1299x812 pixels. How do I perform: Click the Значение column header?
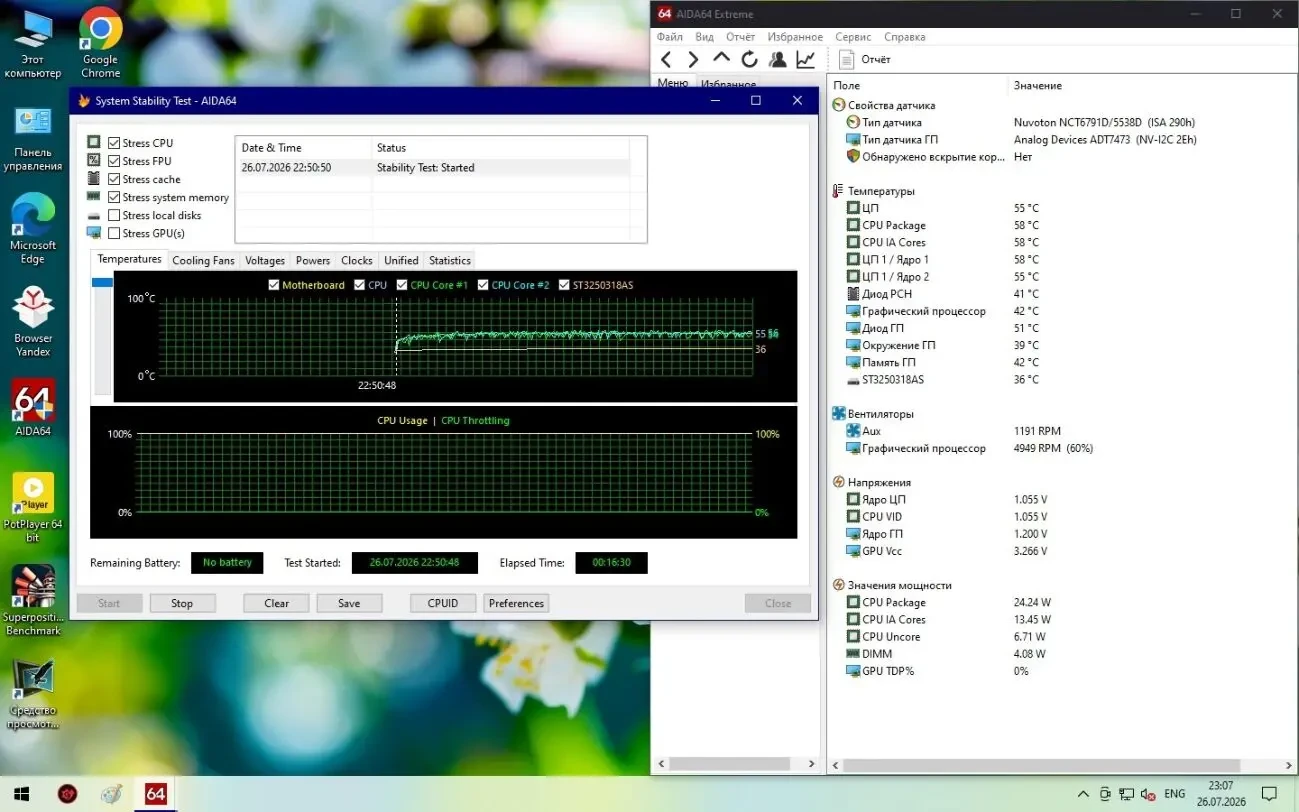tap(1038, 86)
